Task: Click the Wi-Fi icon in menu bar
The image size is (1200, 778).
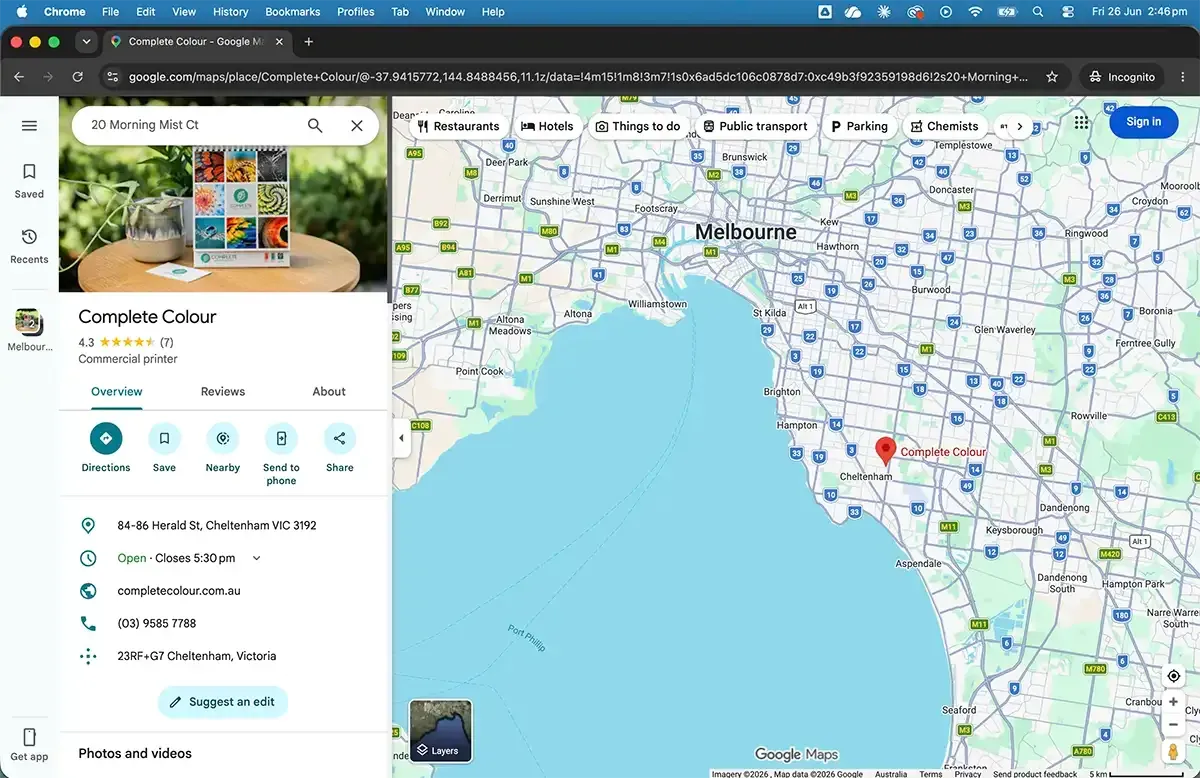Action: [x=975, y=12]
